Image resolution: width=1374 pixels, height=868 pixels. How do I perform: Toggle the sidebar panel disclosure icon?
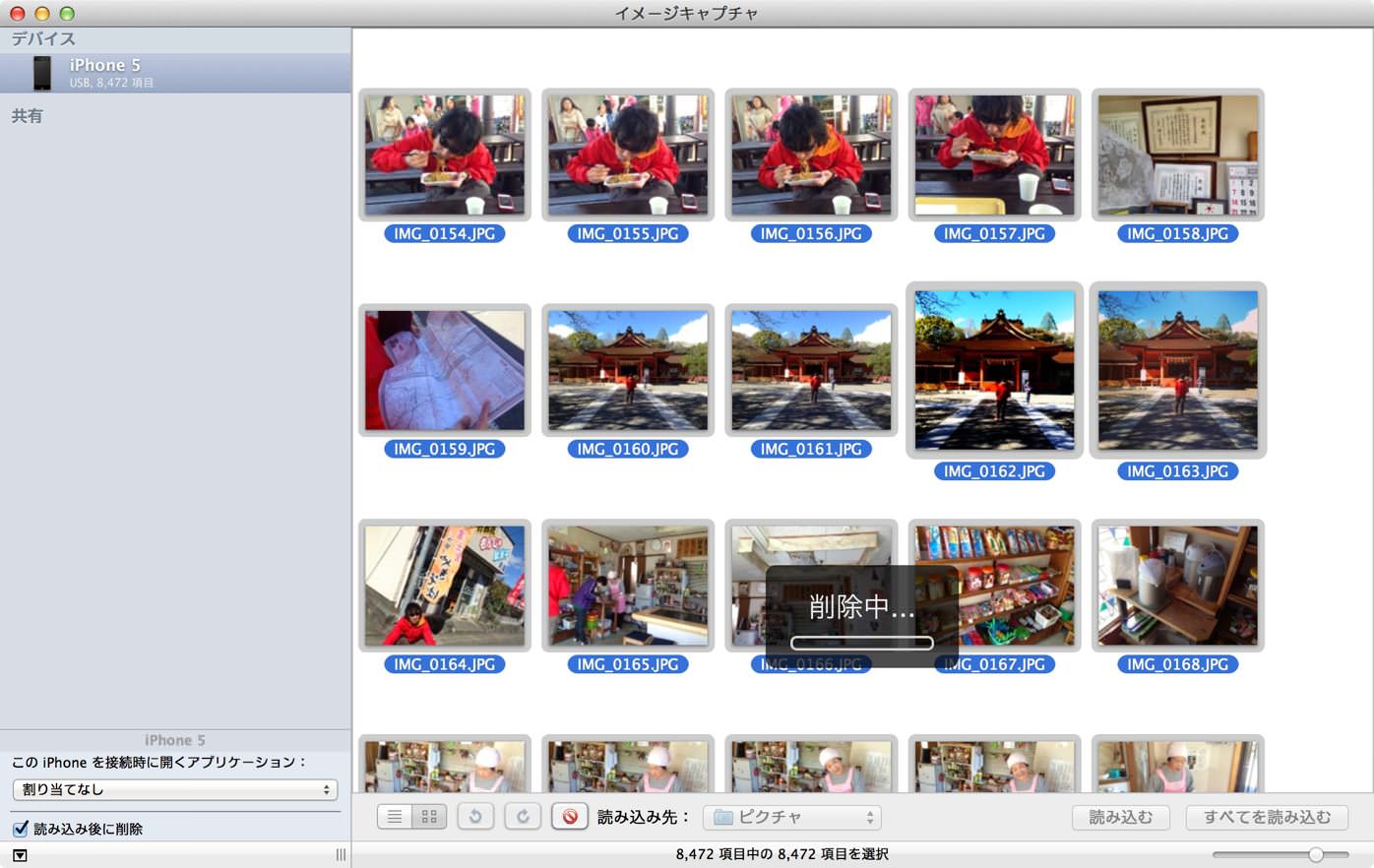tap(20, 855)
